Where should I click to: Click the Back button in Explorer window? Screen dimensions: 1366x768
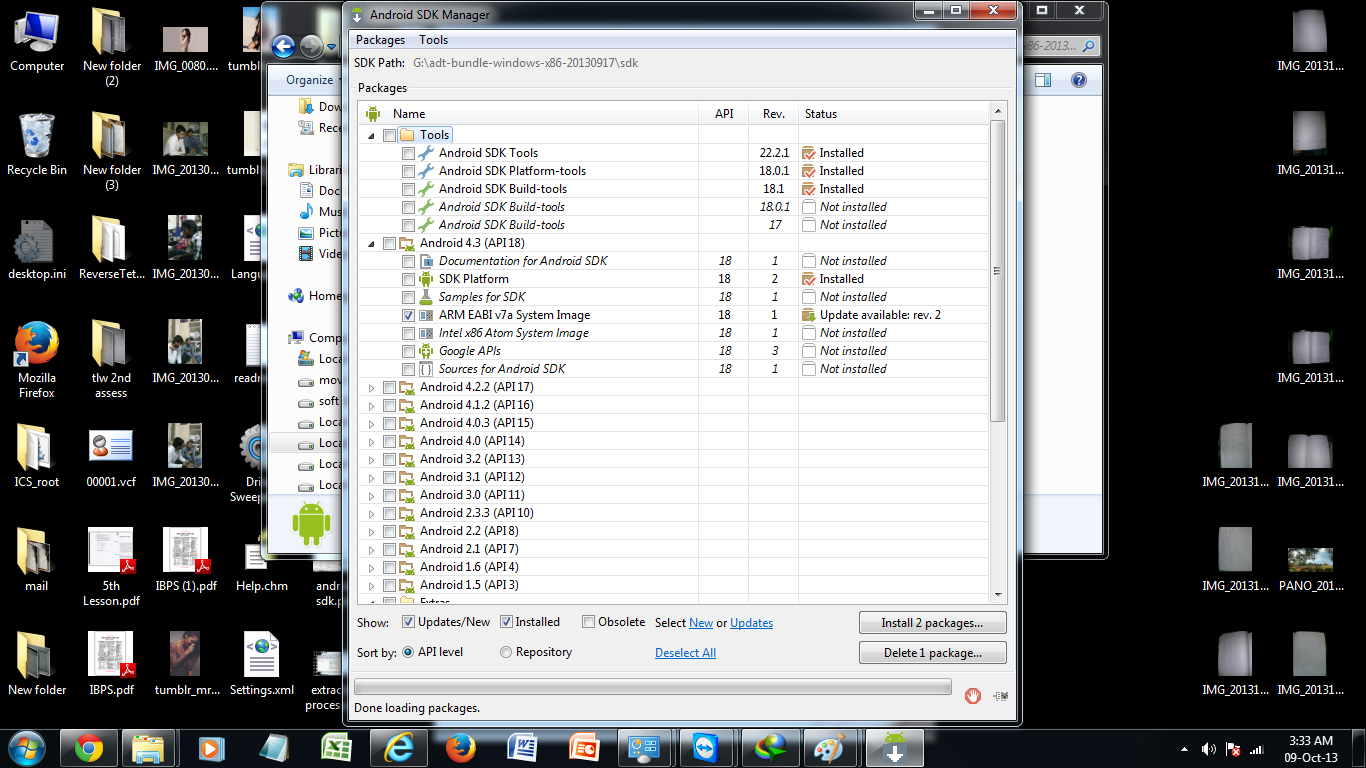point(283,46)
